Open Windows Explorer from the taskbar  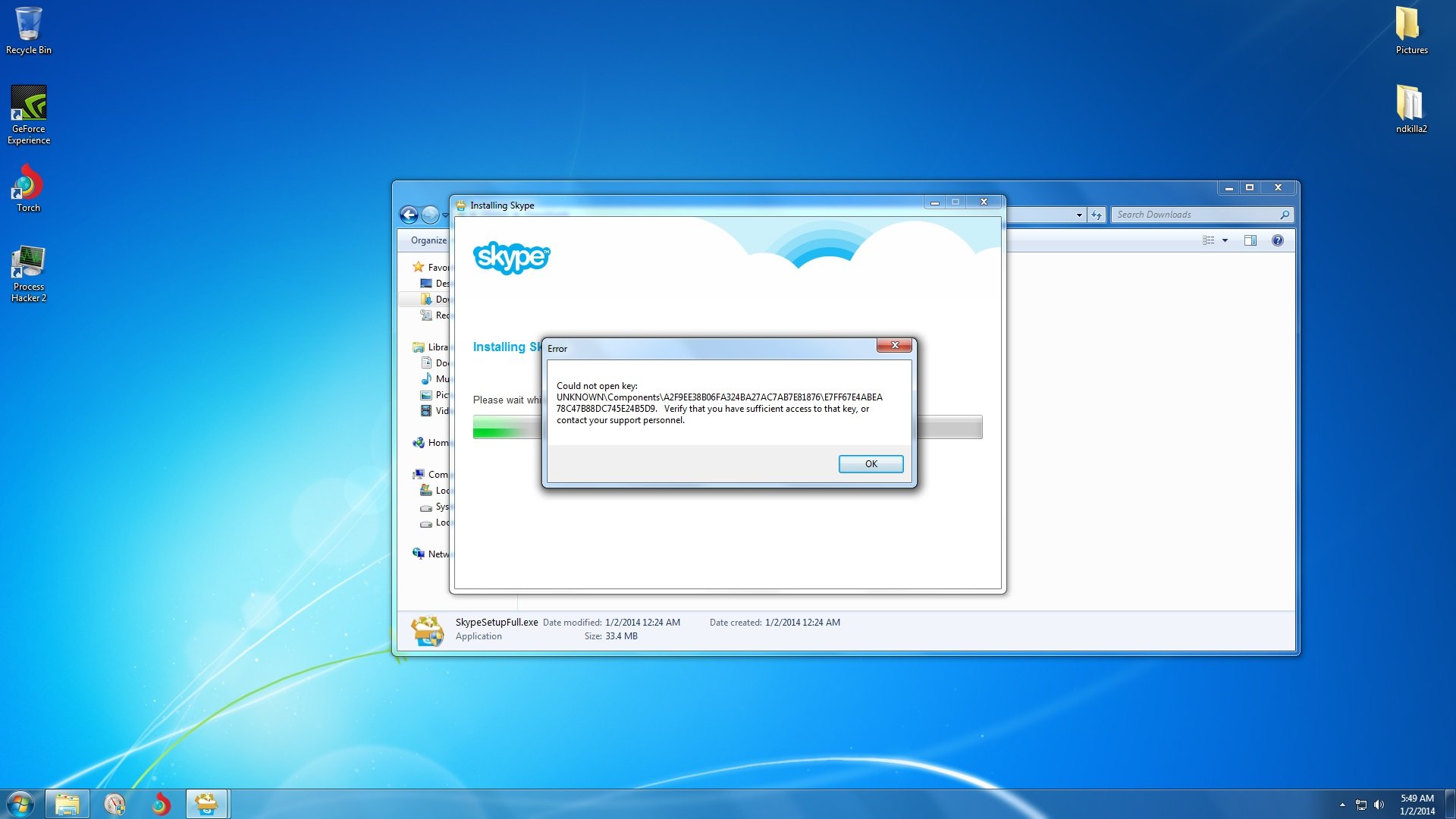click(67, 804)
